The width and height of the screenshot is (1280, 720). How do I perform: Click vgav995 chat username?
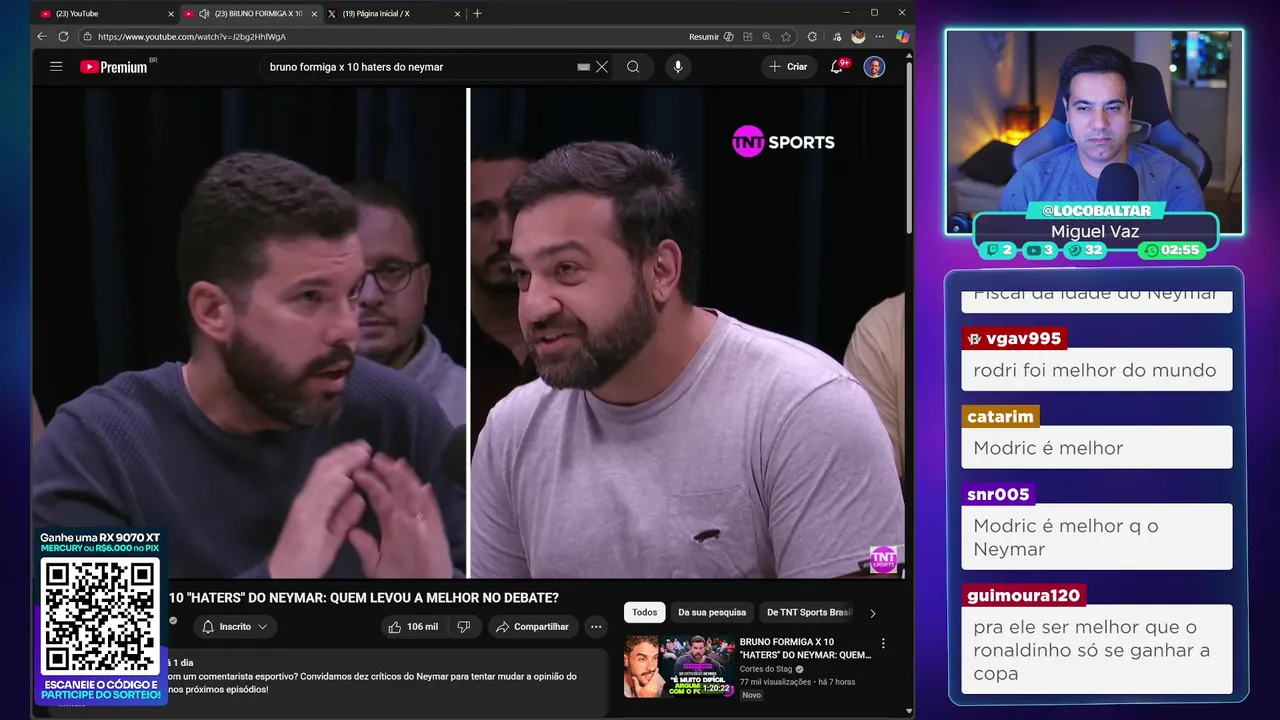point(1014,338)
